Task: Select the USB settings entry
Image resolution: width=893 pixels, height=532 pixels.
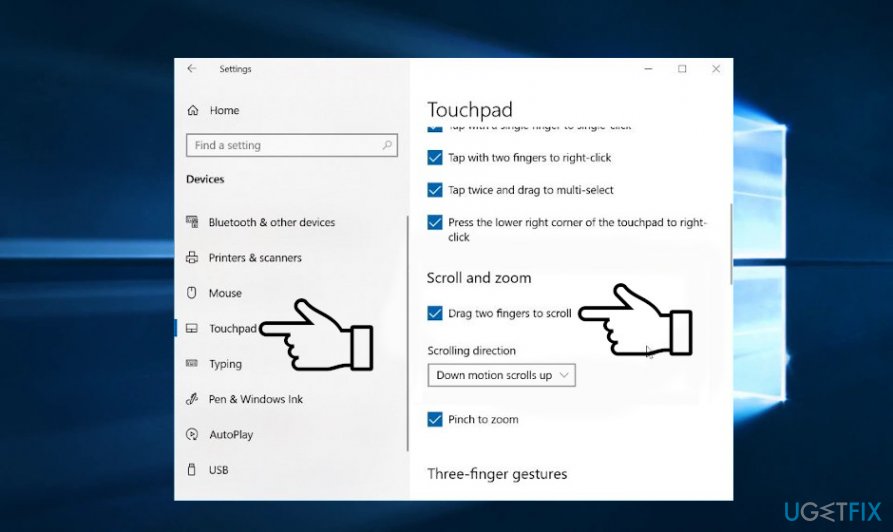Action: [219, 470]
